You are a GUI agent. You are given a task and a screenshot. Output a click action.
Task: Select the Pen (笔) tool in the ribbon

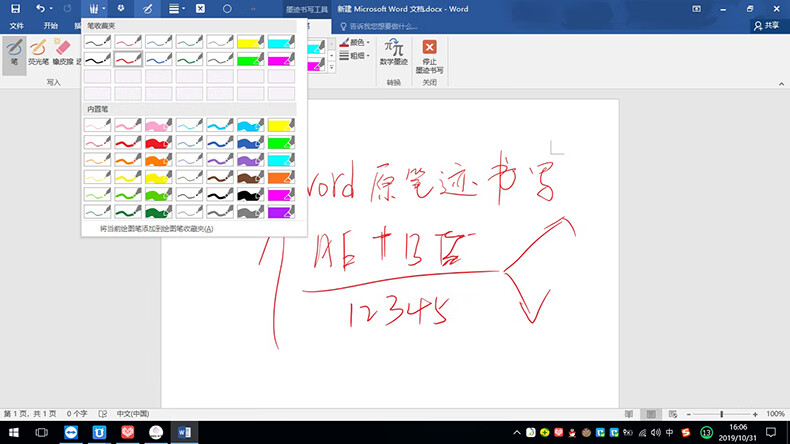click(x=14, y=53)
